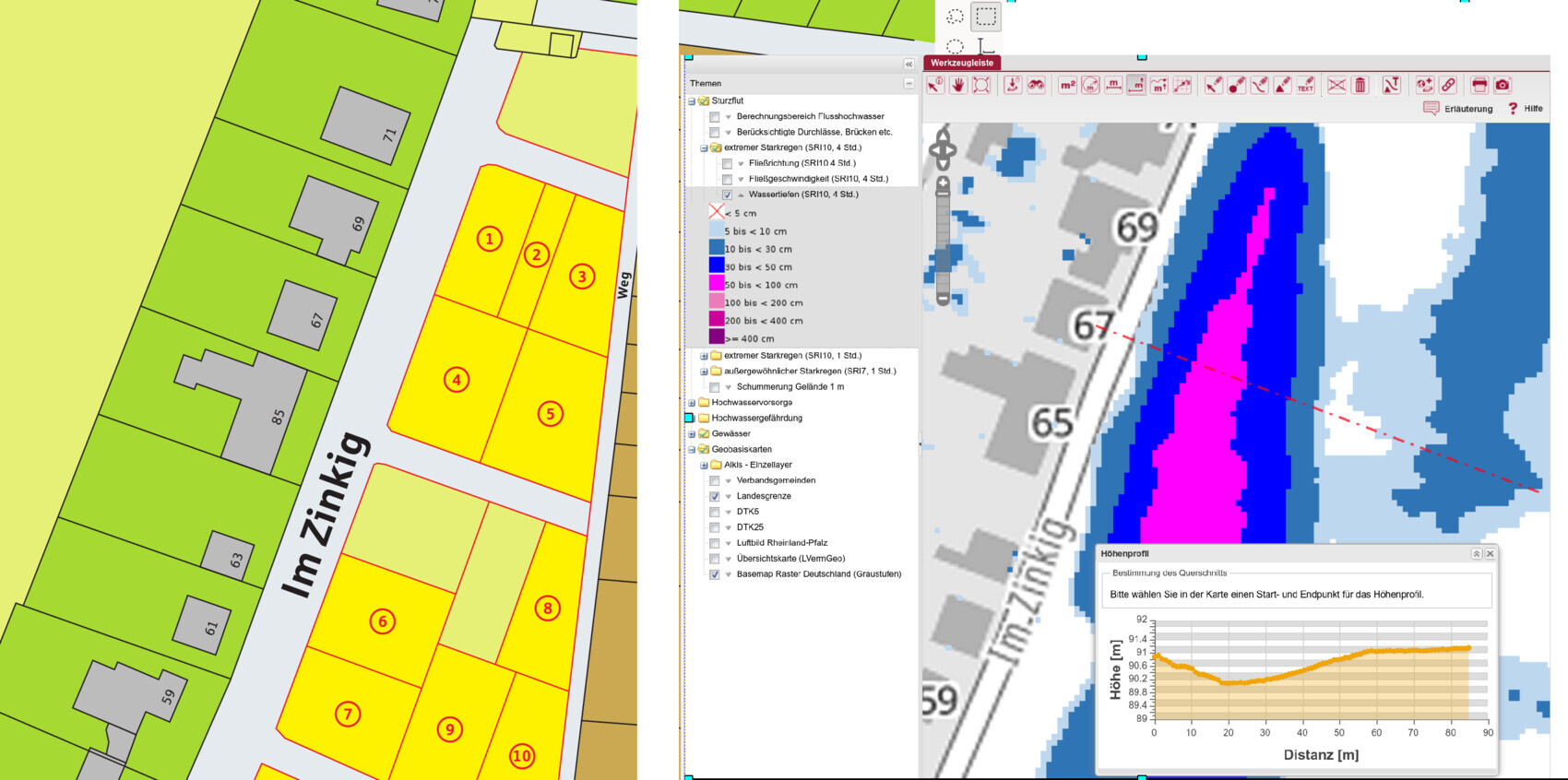Image resolution: width=1568 pixels, height=780 pixels.
Task: Open the binoculars search tool
Action: point(1037,86)
